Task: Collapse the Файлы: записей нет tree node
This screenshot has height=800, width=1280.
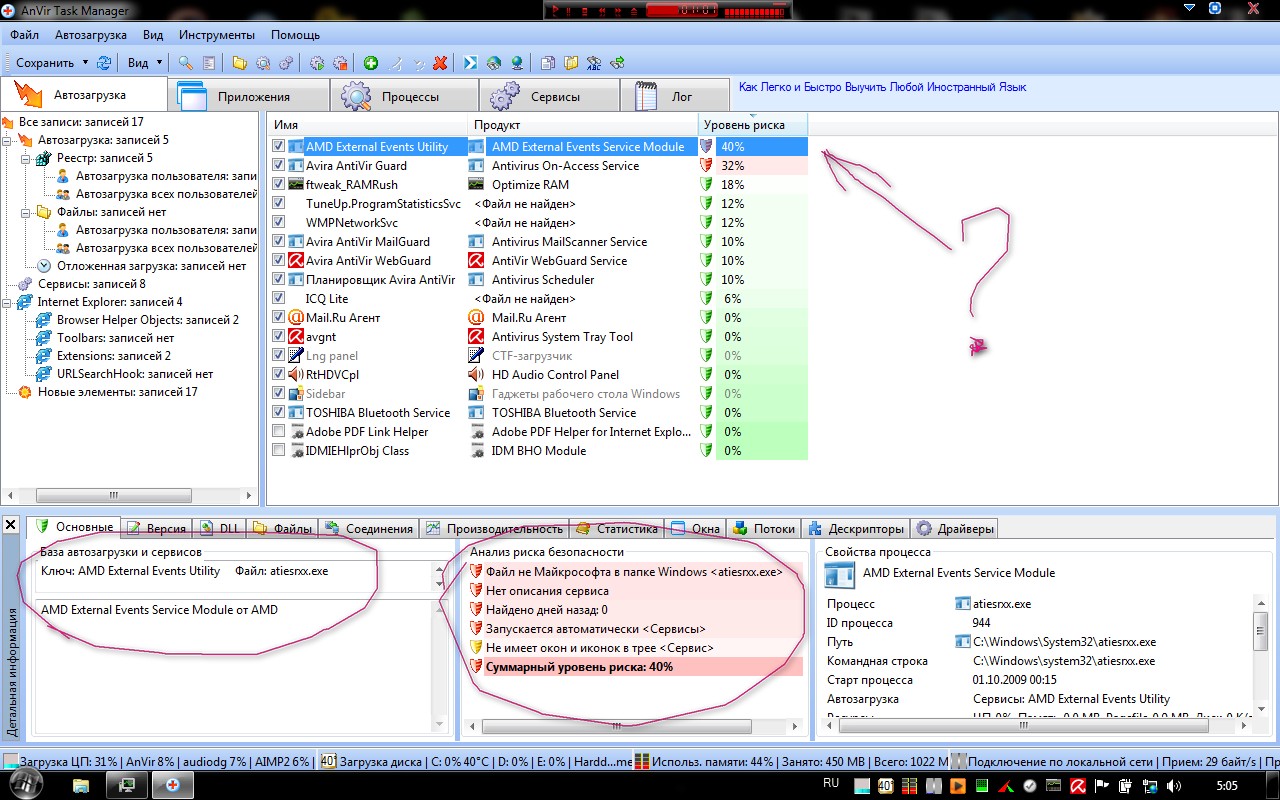Action: (x=24, y=212)
